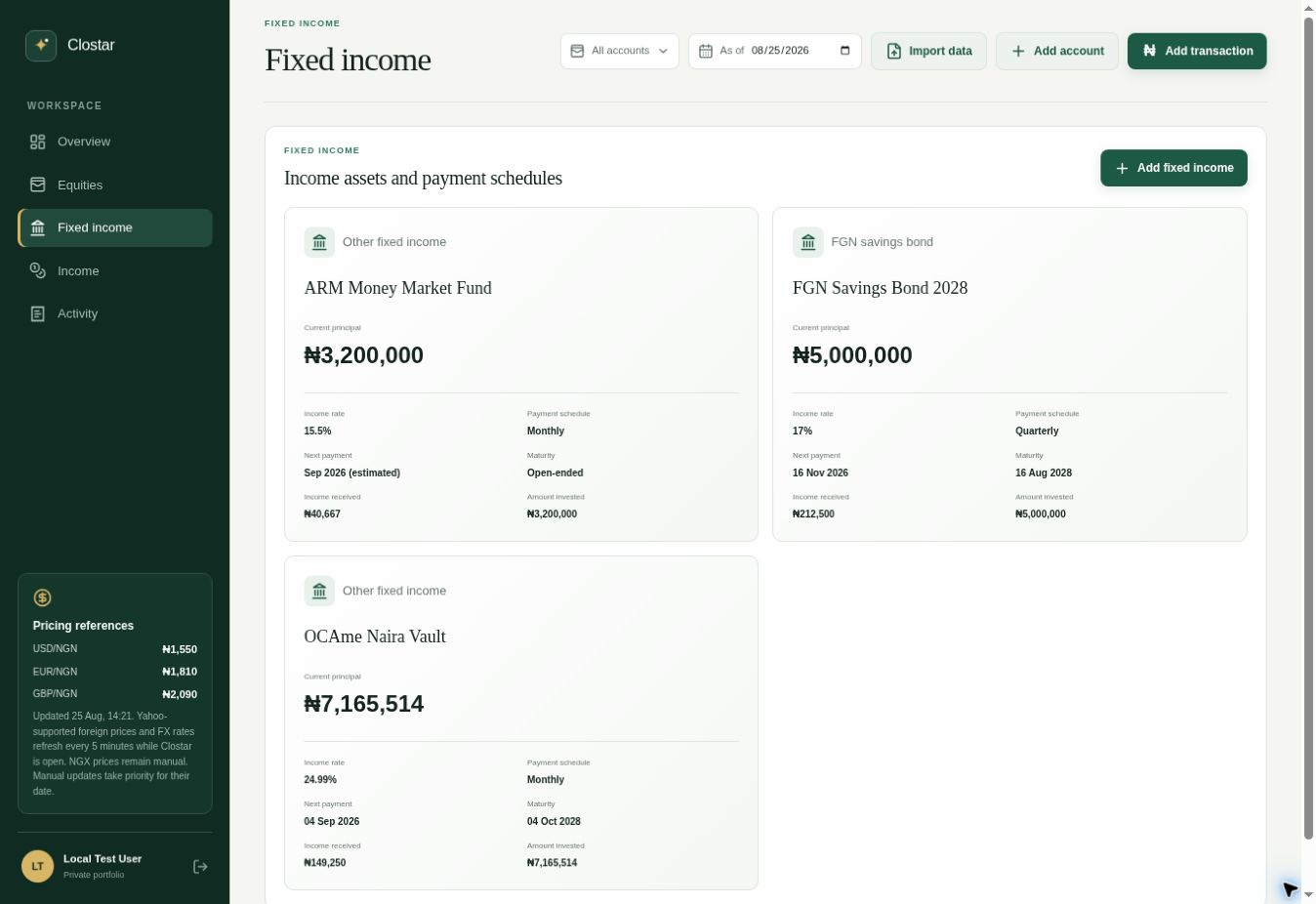Open the Overview page
The image size is (1316, 904).
point(115,142)
